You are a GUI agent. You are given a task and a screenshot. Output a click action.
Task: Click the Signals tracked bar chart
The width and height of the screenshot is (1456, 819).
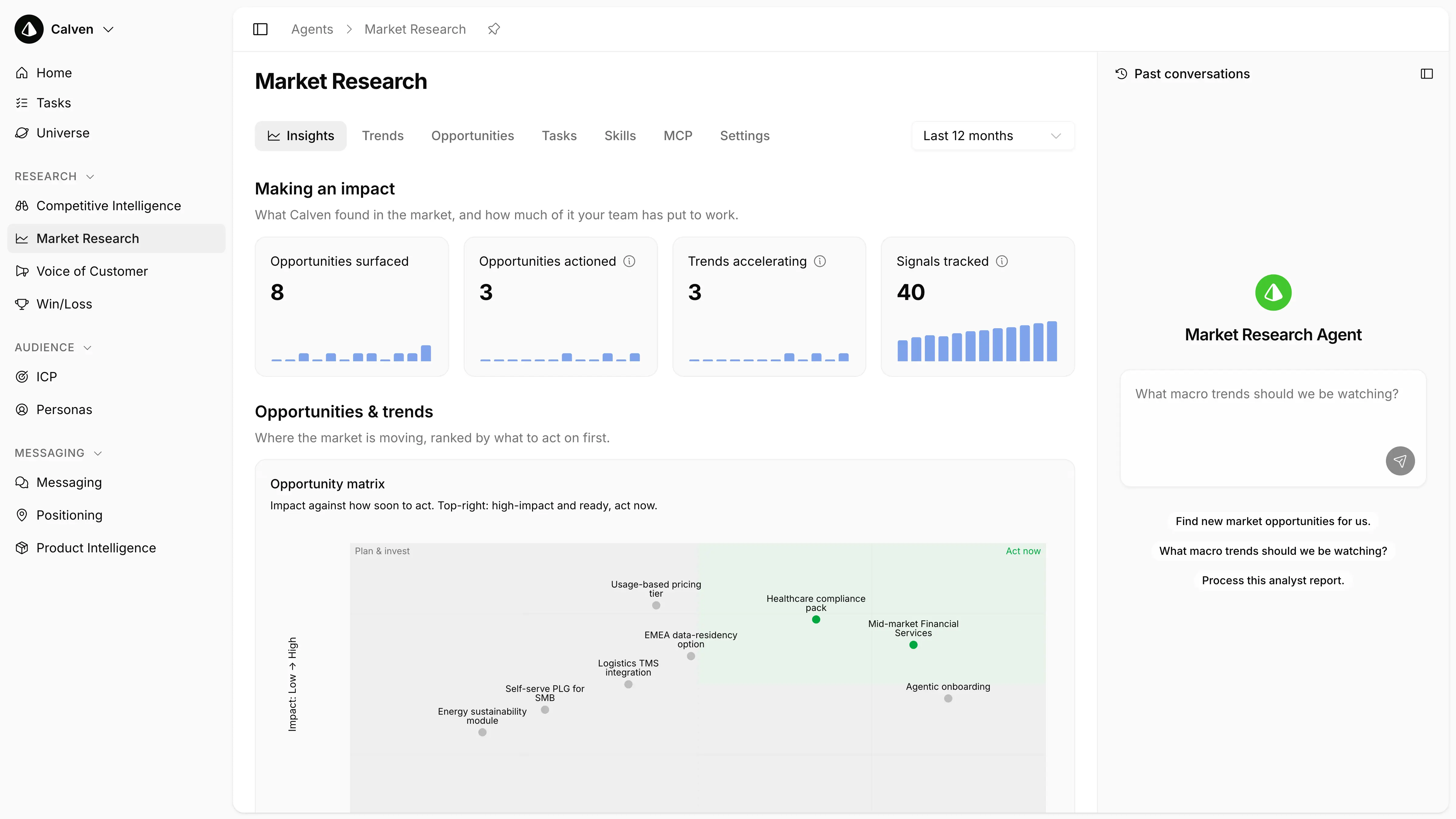click(x=977, y=341)
